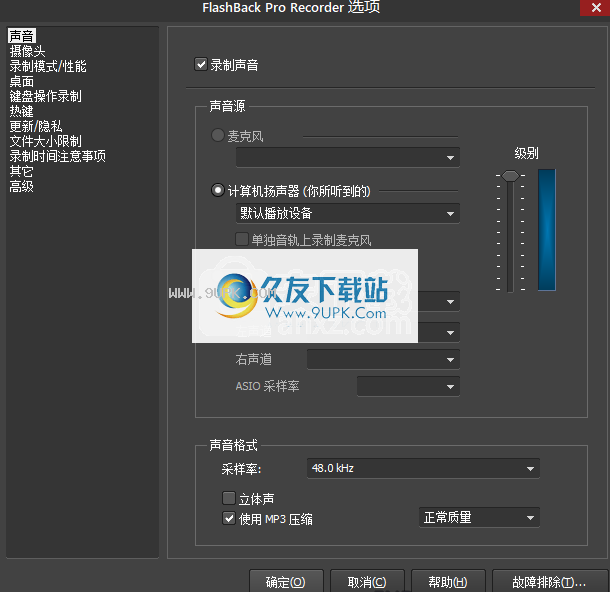Click the 取消(C) button
Screen dimensions: 610x592
[367, 581]
